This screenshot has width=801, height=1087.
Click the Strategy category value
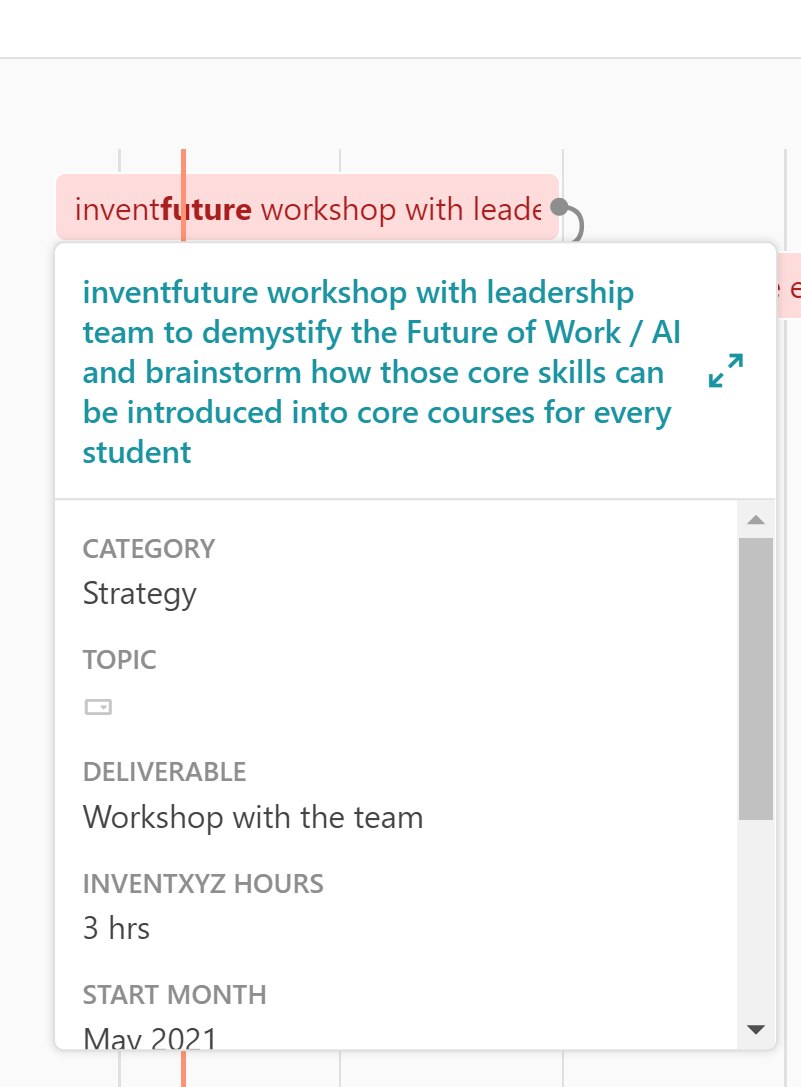click(x=140, y=594)
